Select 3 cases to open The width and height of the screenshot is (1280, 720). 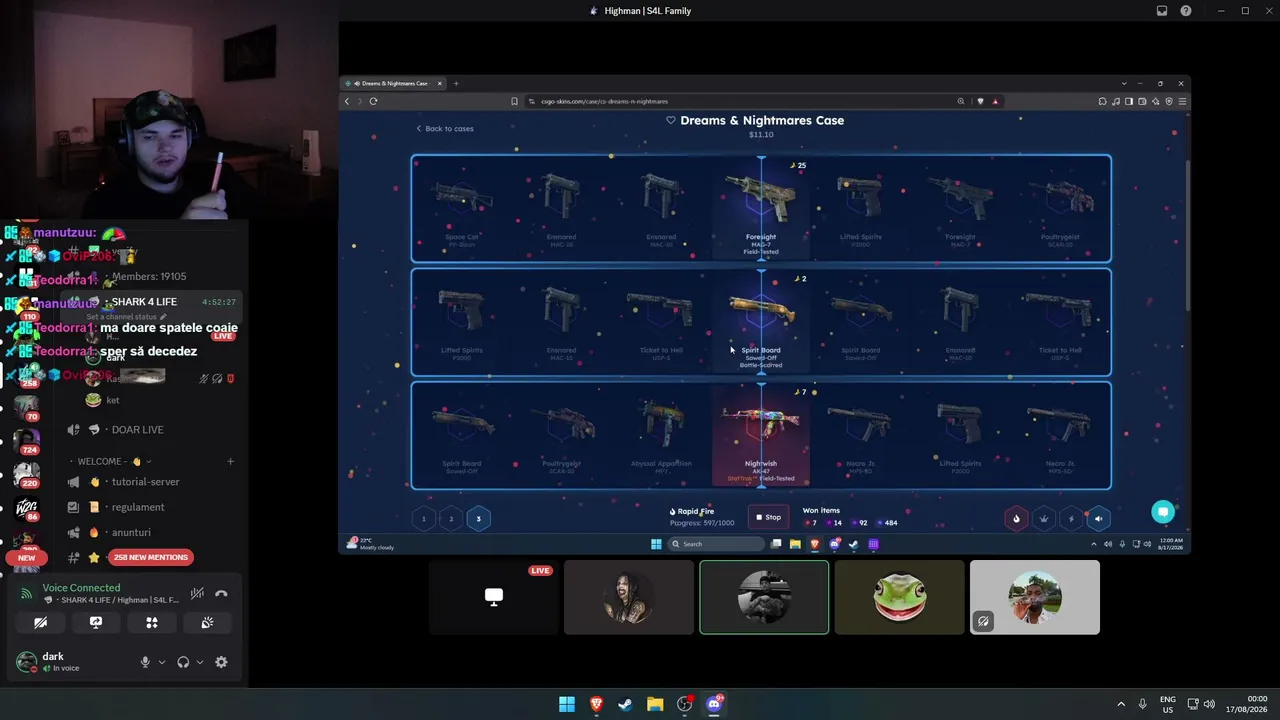(478, 518)
